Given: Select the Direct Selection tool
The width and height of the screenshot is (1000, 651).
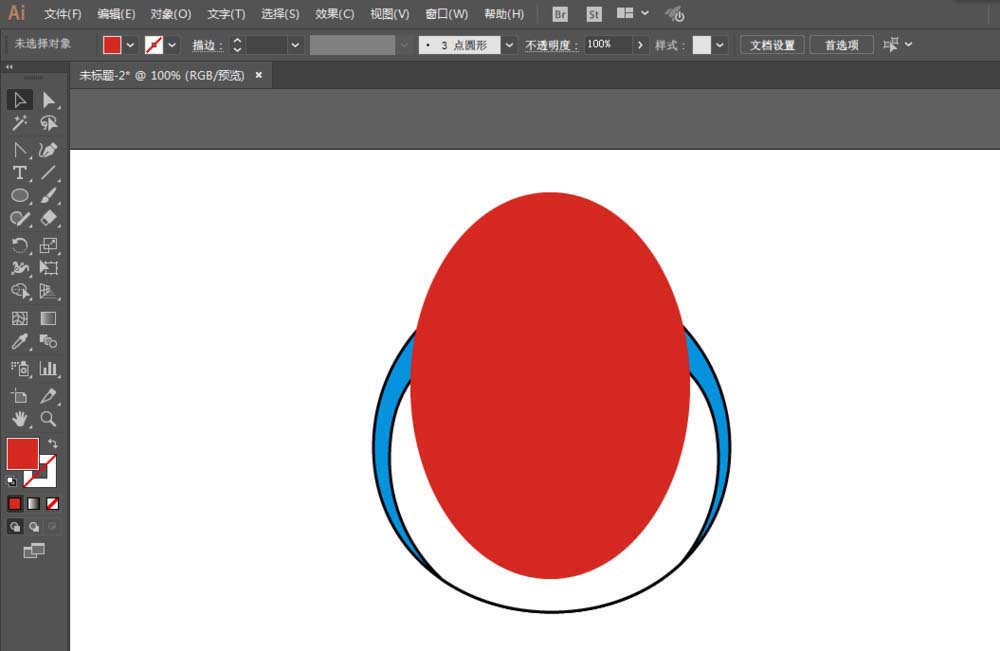Looking at the screenshot, I should 48,100.
